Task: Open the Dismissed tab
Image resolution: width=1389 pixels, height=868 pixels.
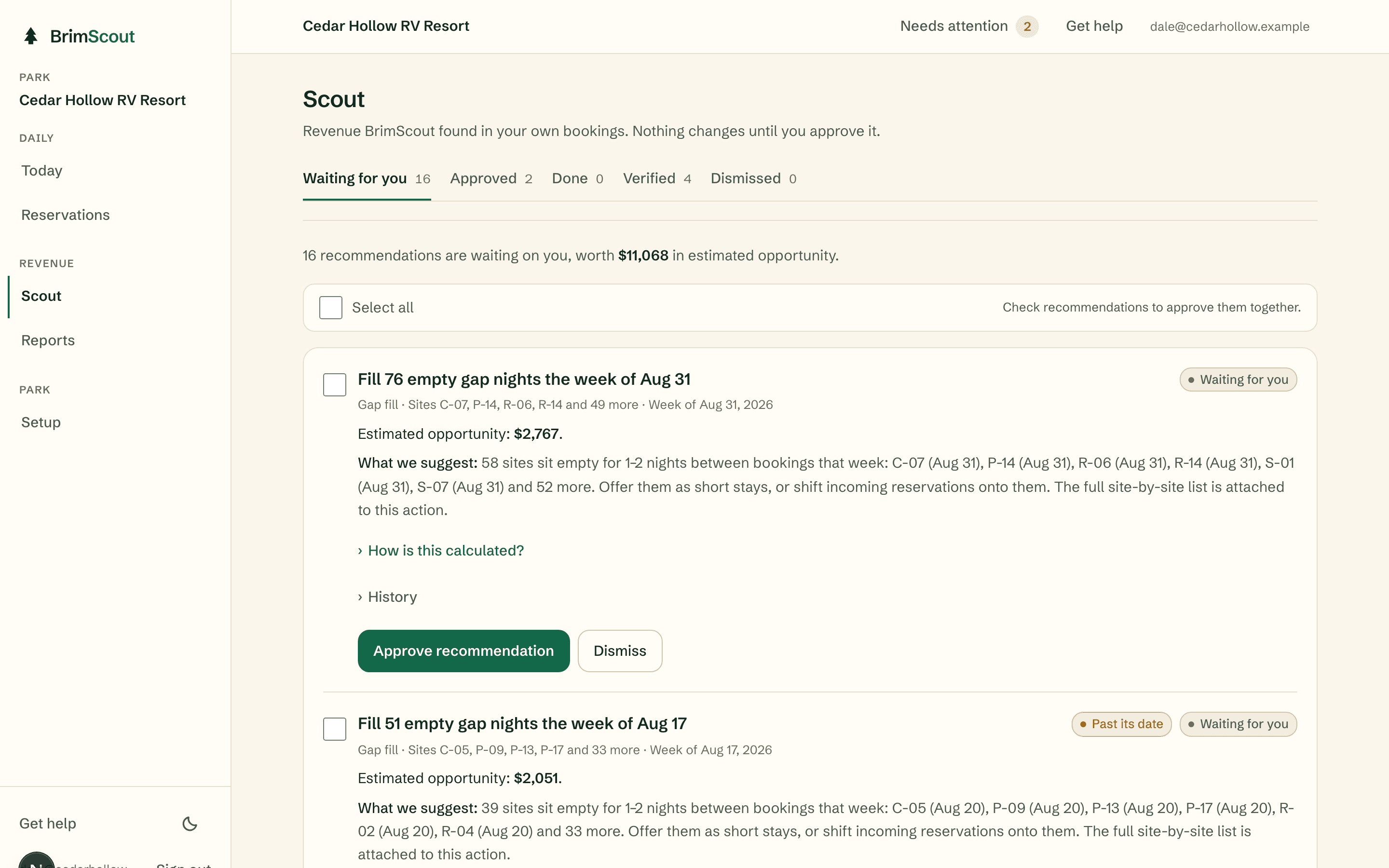Action: [x=754, y=178]
